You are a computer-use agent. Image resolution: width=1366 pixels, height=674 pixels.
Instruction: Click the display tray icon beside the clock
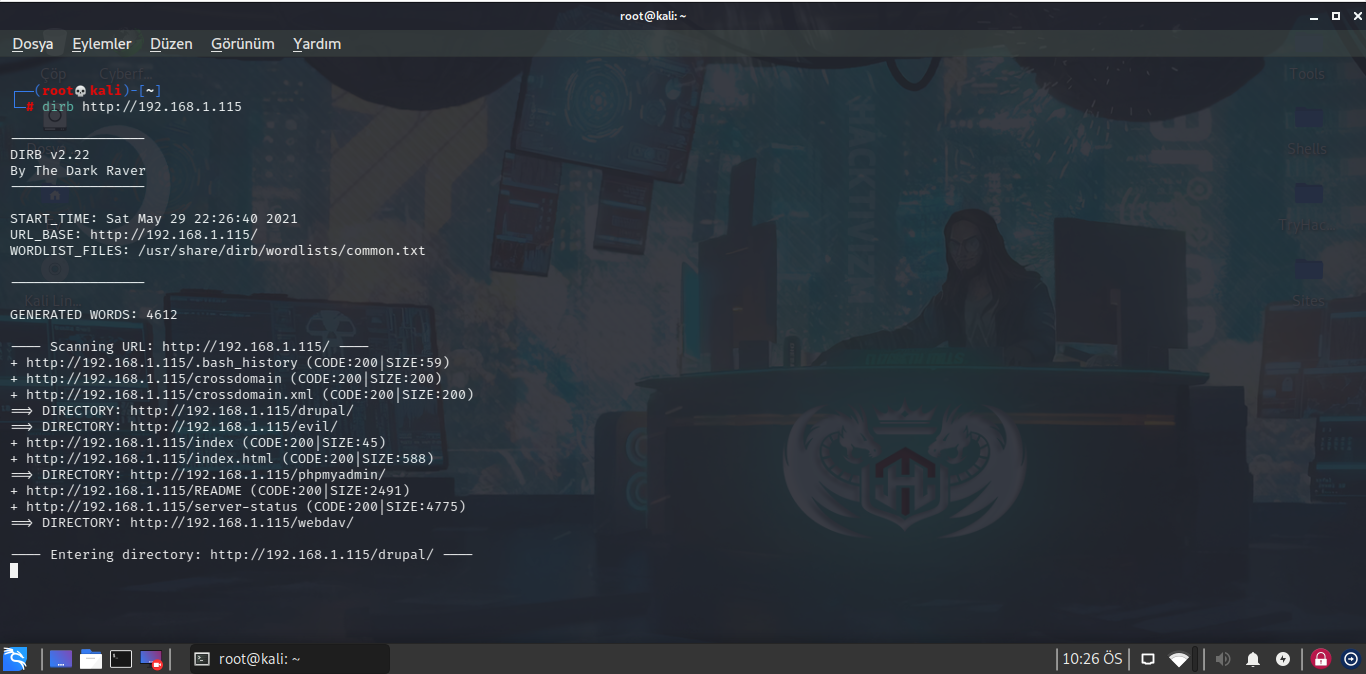1148,659
